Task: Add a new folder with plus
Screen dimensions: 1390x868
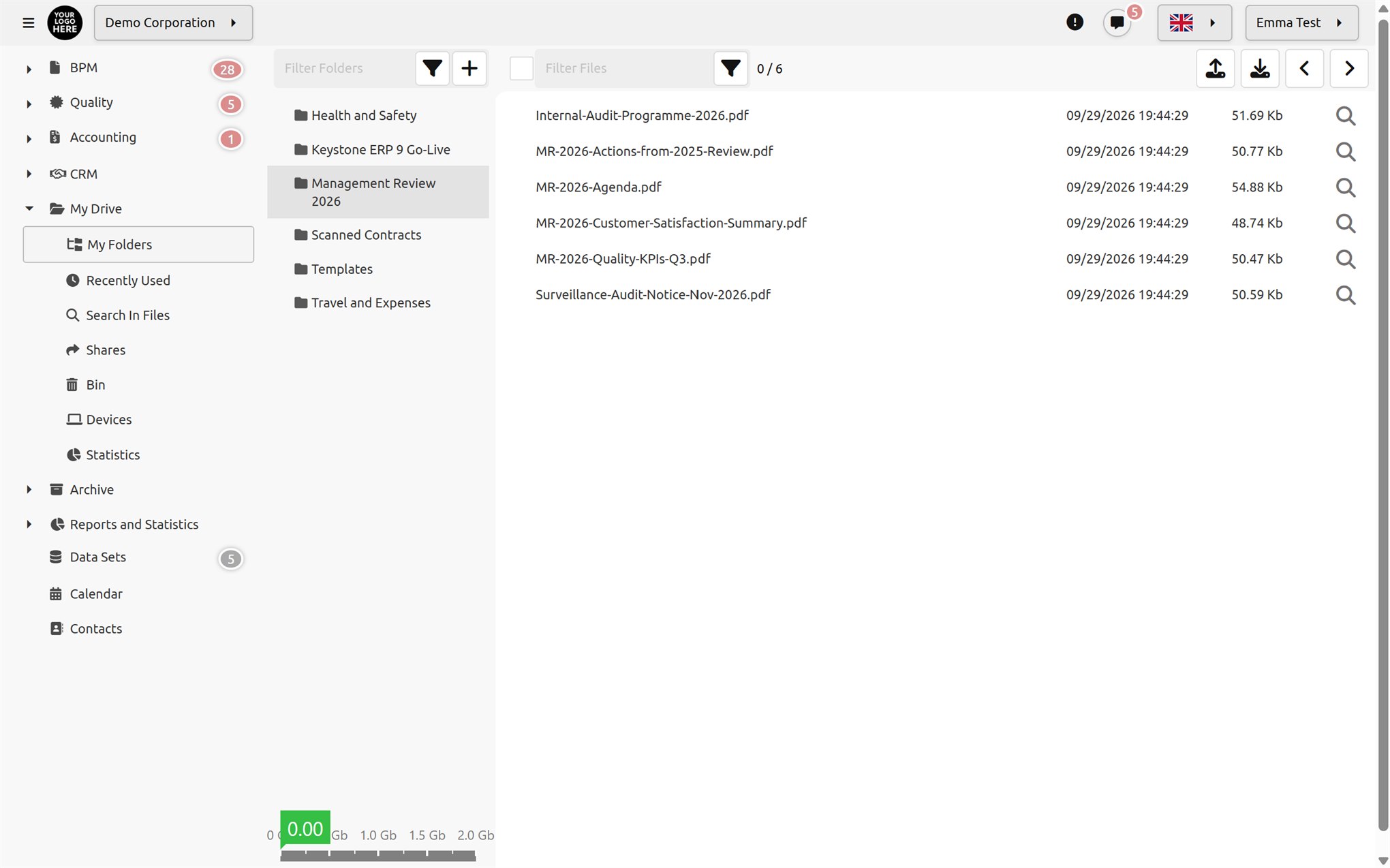Action: point(469,68)
